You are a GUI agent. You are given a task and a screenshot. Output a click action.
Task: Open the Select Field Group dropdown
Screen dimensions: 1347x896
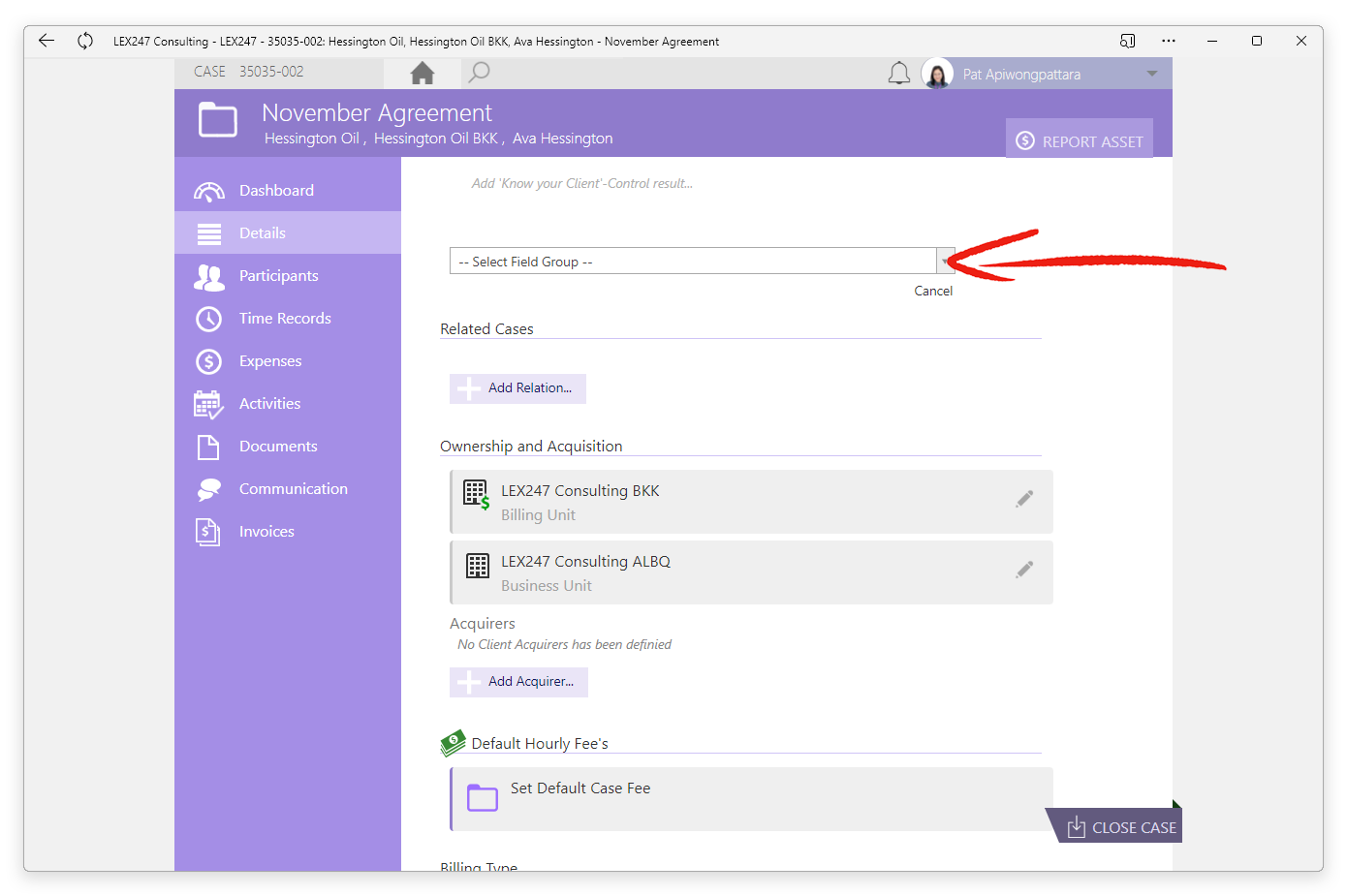point(702,261)
